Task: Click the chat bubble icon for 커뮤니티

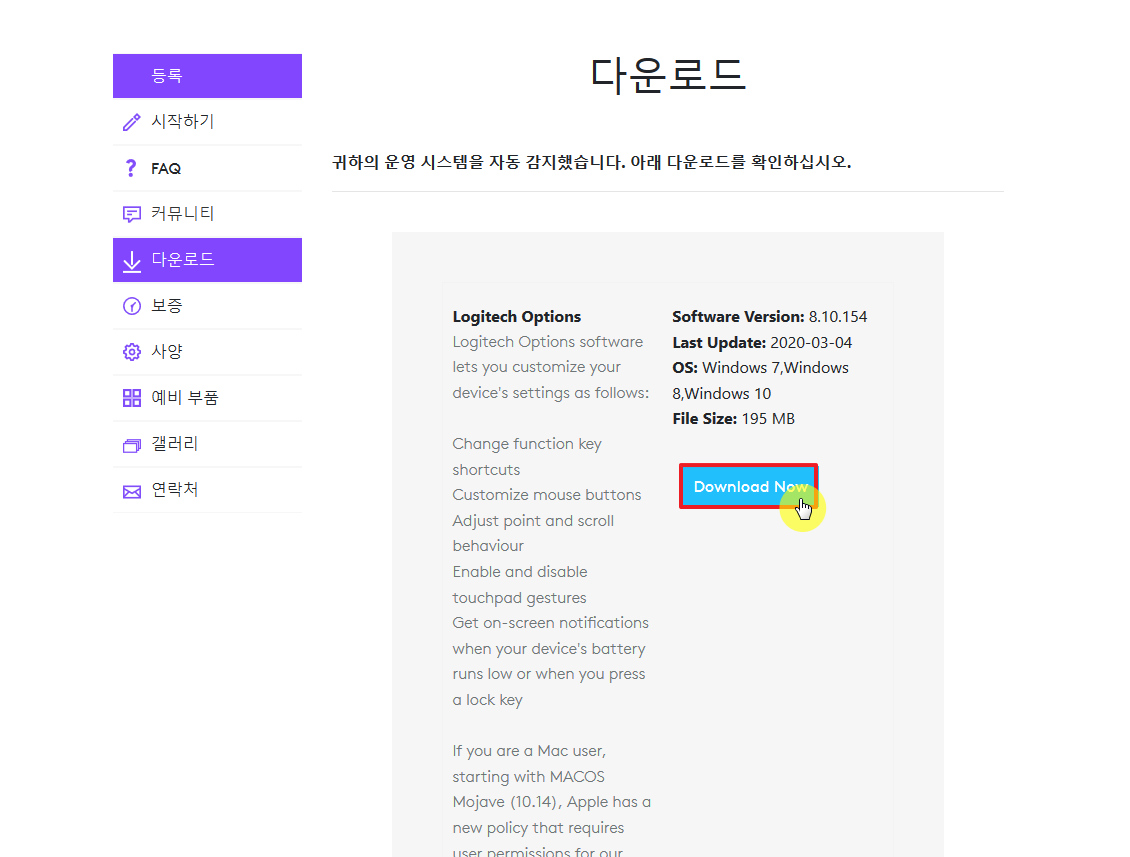Action: [x=132, y=214]
